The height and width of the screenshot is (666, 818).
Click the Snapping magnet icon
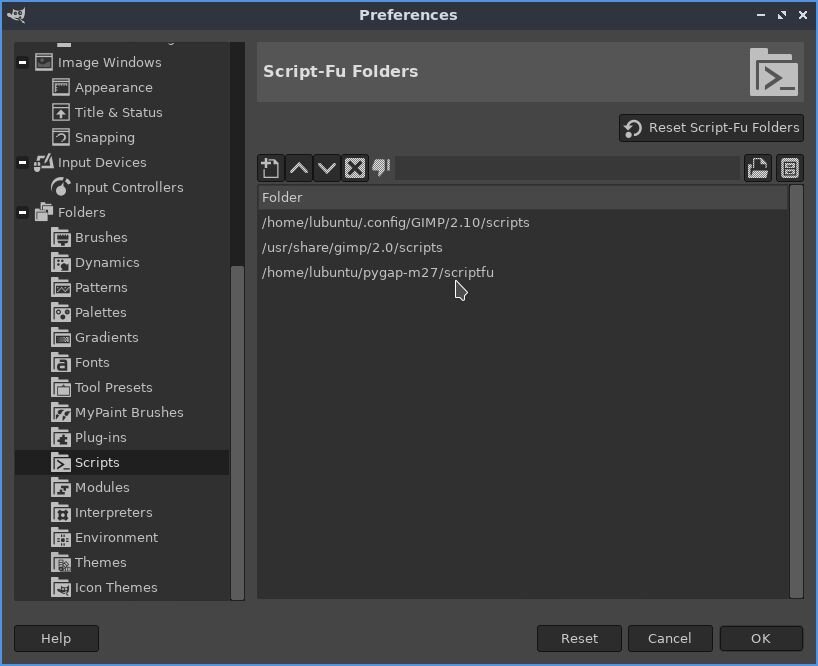coord(61,137)
